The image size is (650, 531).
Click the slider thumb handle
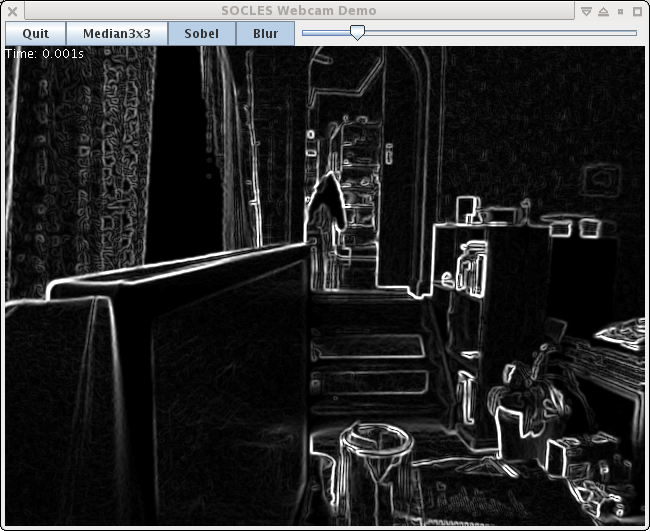tap(357, 32)
